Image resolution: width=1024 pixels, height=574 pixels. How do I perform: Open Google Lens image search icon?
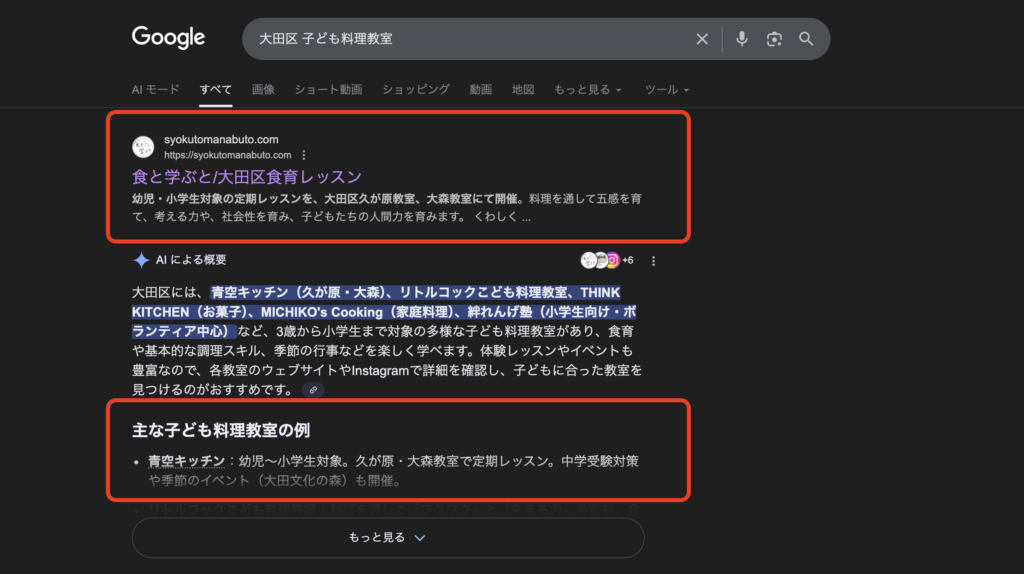[x=774, y=39]
